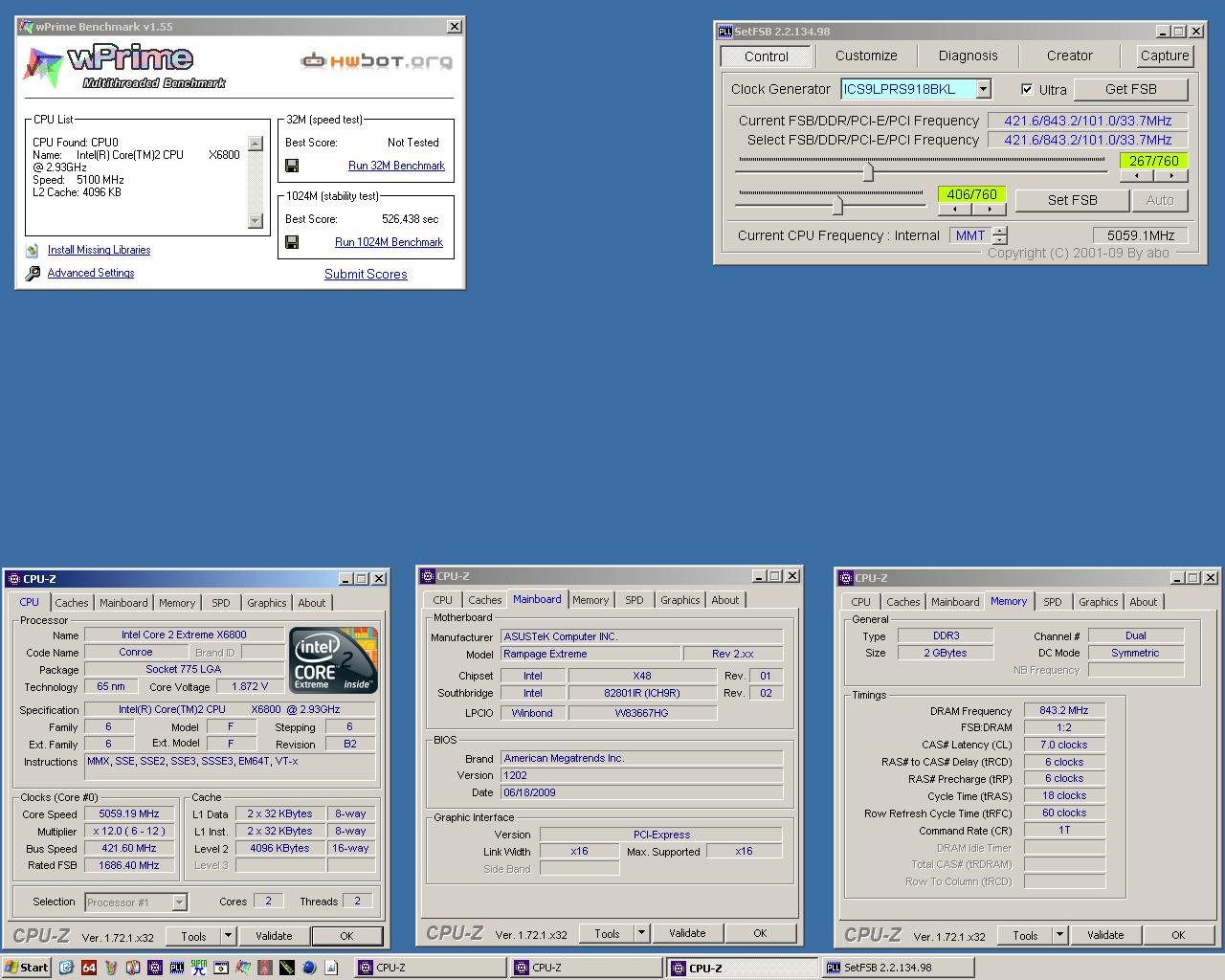The image size is (1225, 980).
Task: Open Tools dropdown arrow in Memory window
Action: tap(1060, 935)
